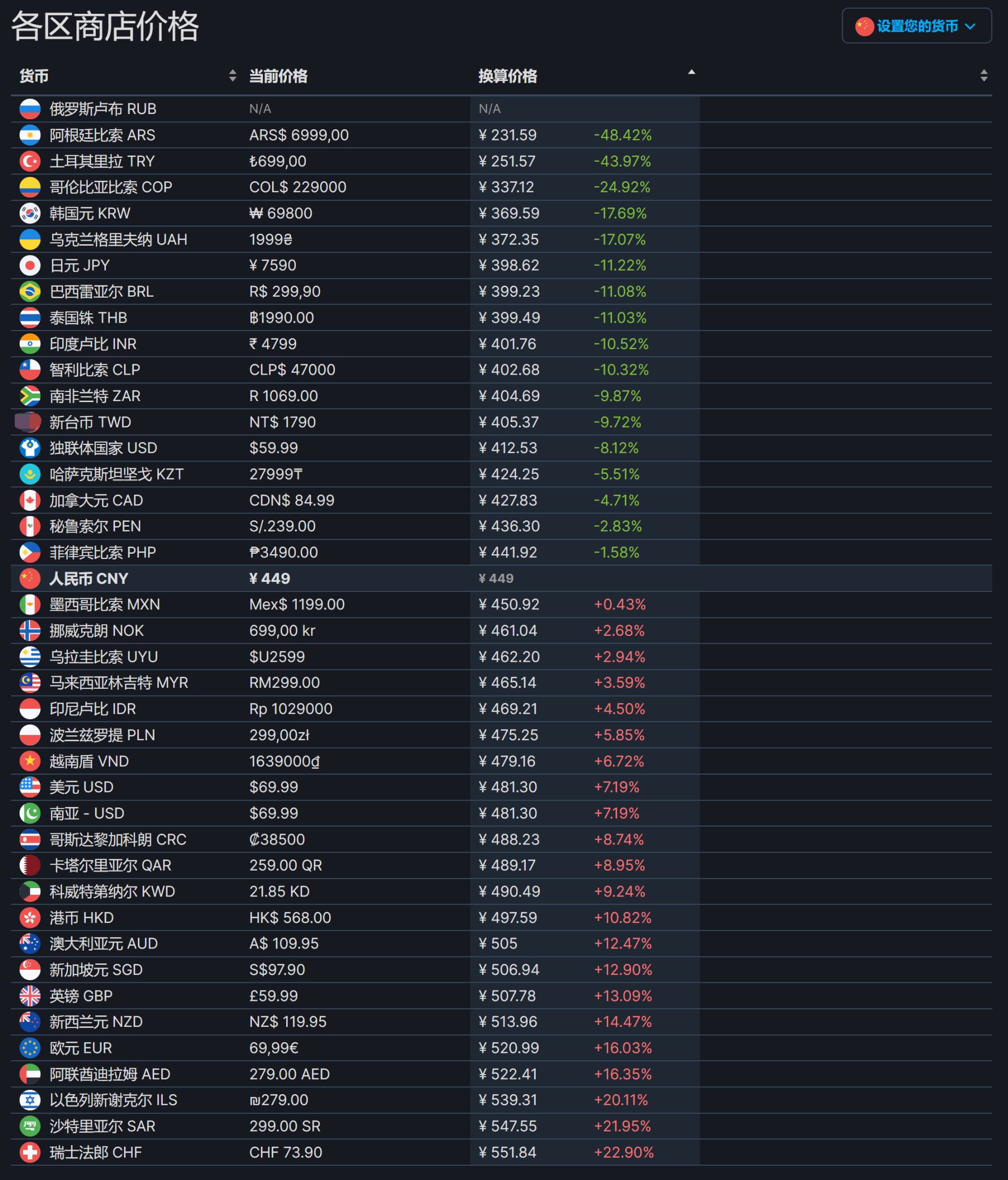
Task: Click the +16.35% difference value
Action: coord(623,1074)
